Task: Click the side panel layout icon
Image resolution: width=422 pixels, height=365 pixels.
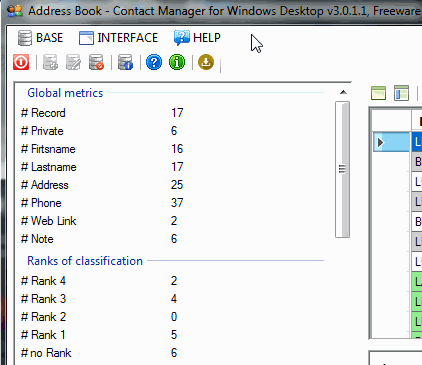Action: tap(401, 93)
